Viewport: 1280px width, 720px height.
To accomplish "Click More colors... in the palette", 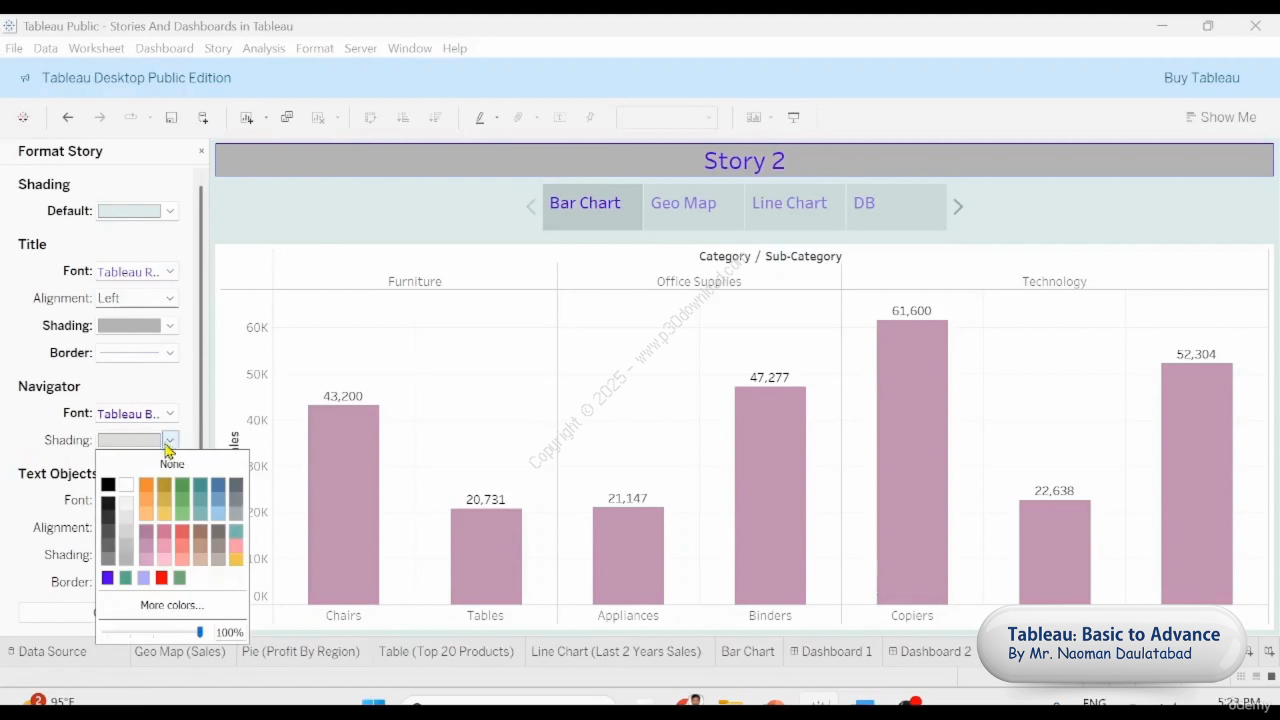I will coord(172,605).
